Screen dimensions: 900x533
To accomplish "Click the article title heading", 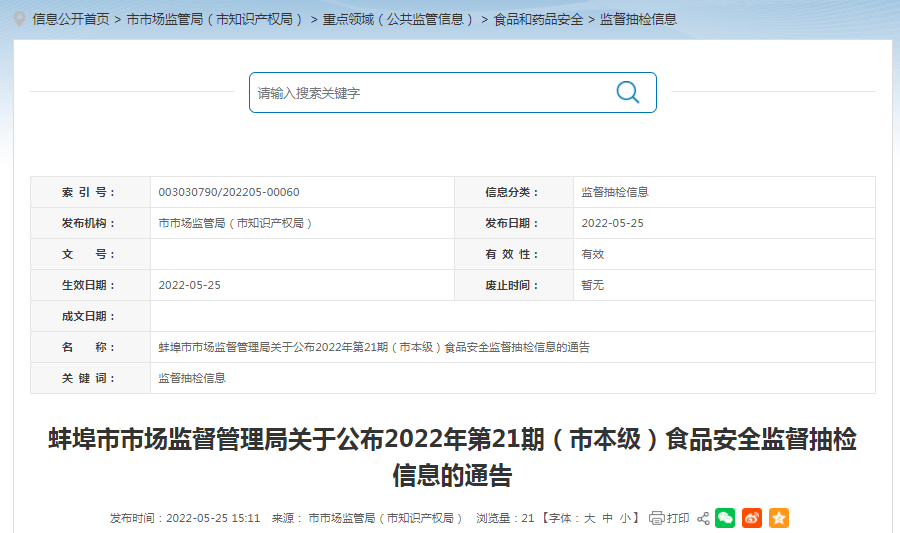I will (x=452, y=457).
